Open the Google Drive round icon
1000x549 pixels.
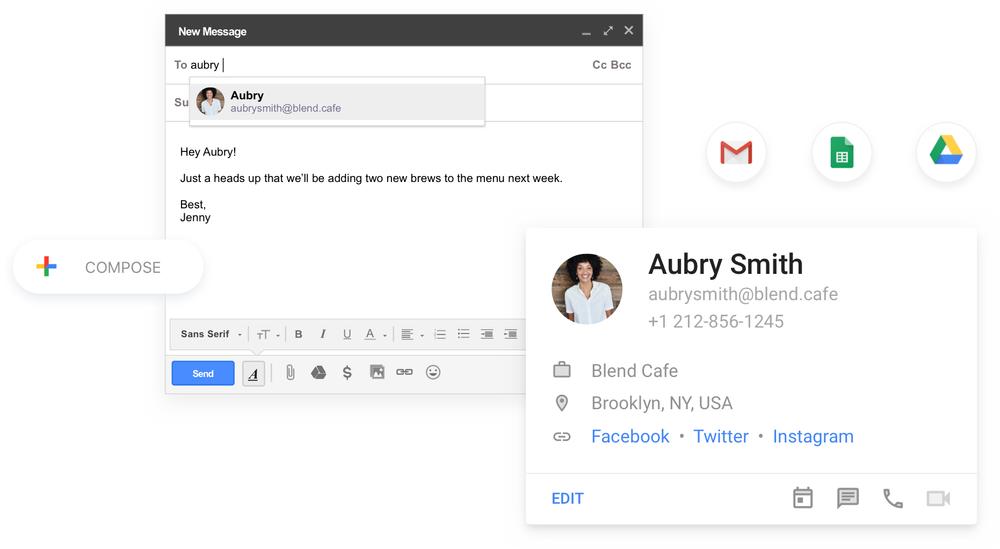pos(946,152)
